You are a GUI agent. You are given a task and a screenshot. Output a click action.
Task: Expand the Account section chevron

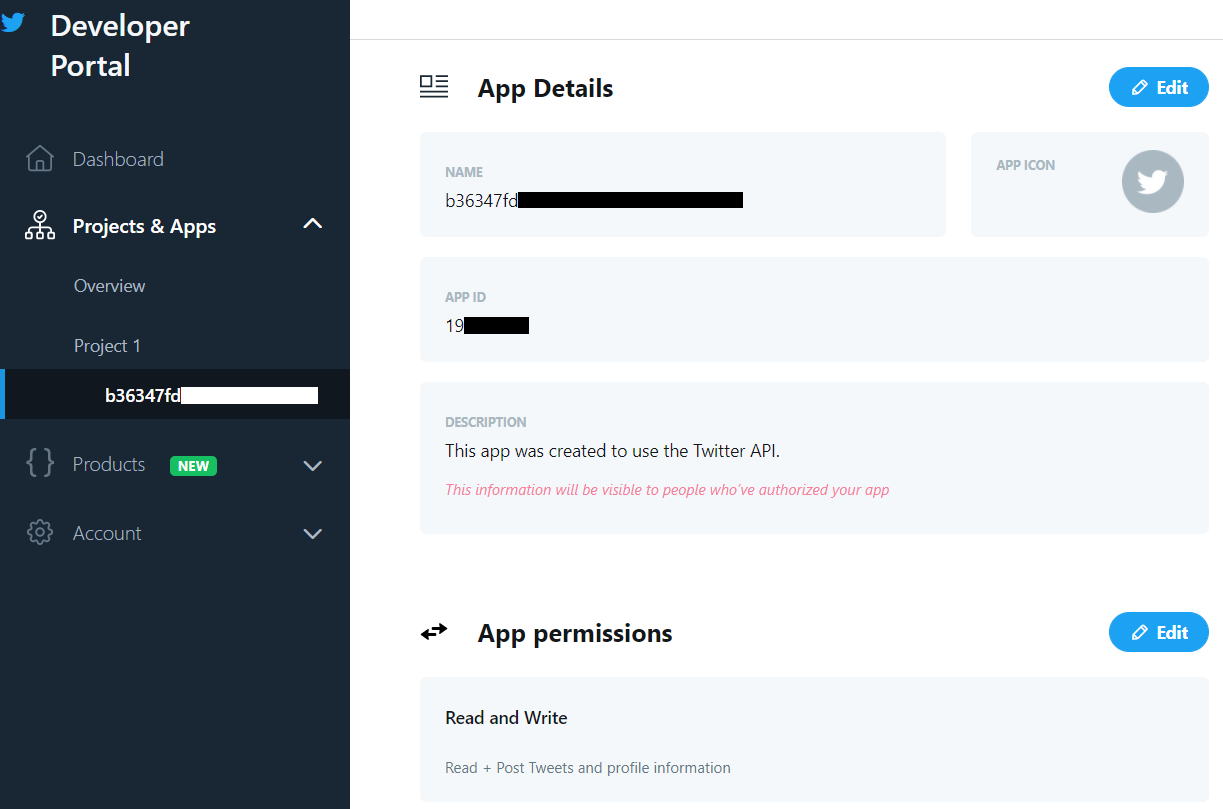coord(313,534)
